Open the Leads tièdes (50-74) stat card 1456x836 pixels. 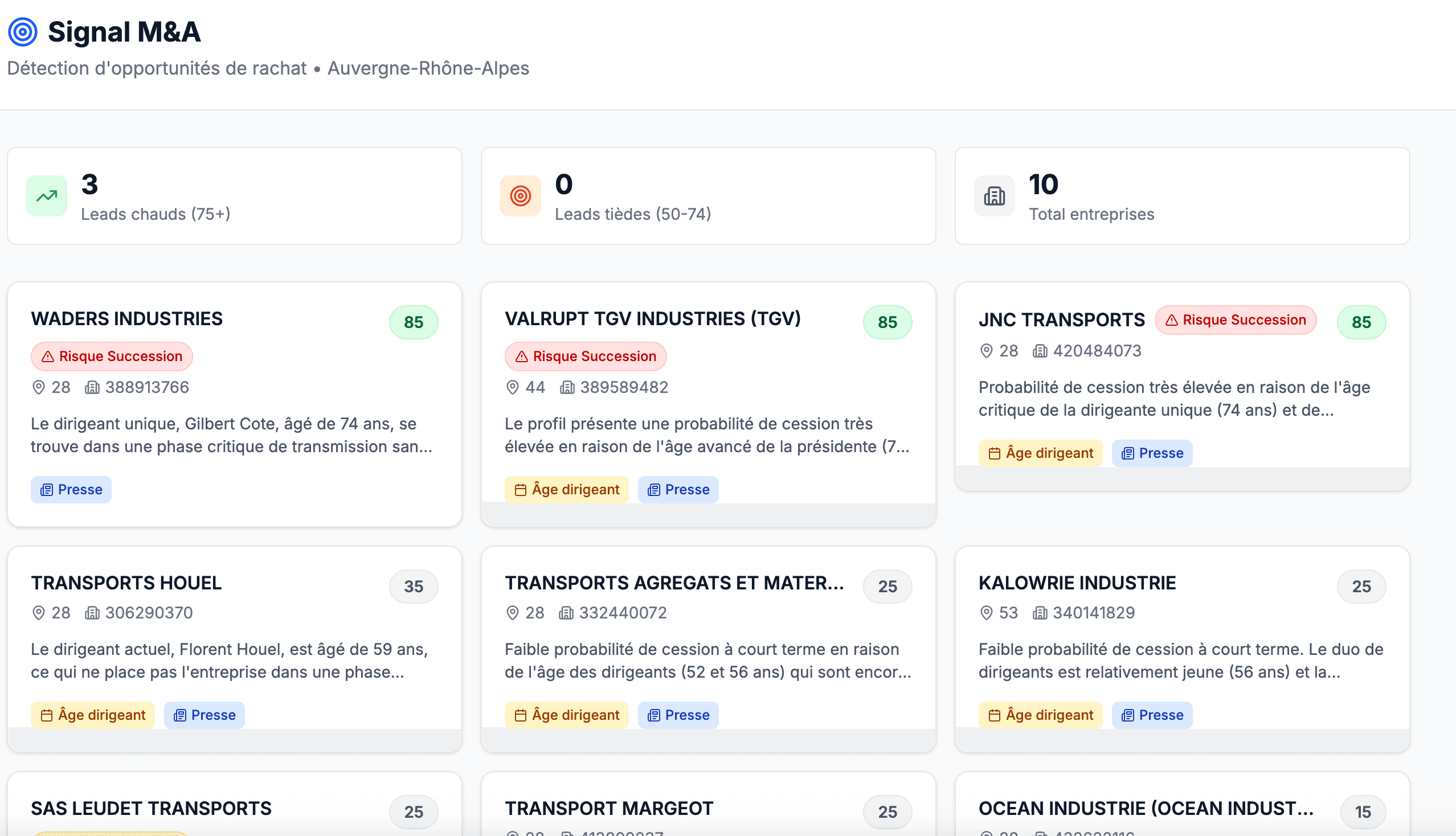708,196
